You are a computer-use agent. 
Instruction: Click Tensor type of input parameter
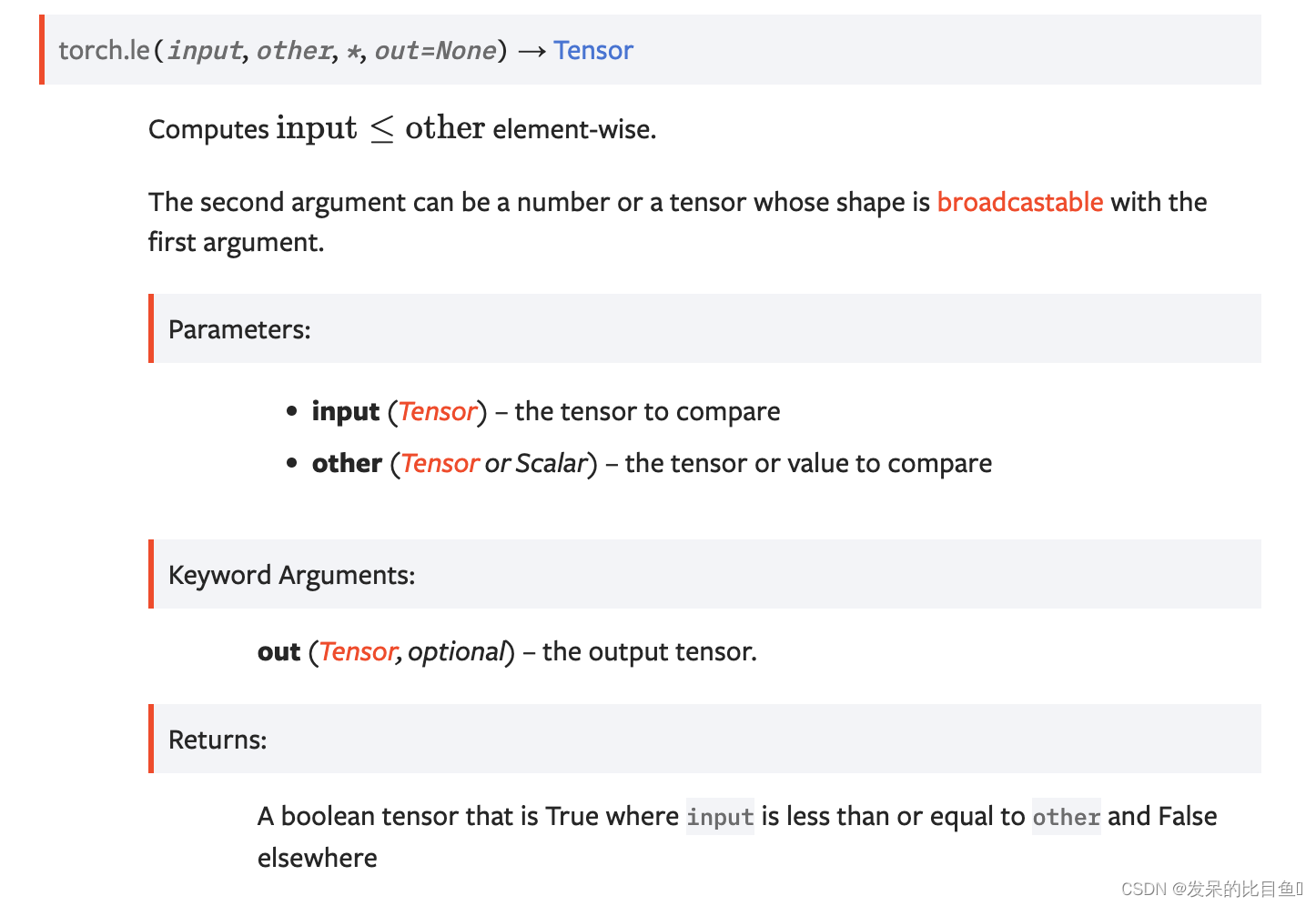437,412
